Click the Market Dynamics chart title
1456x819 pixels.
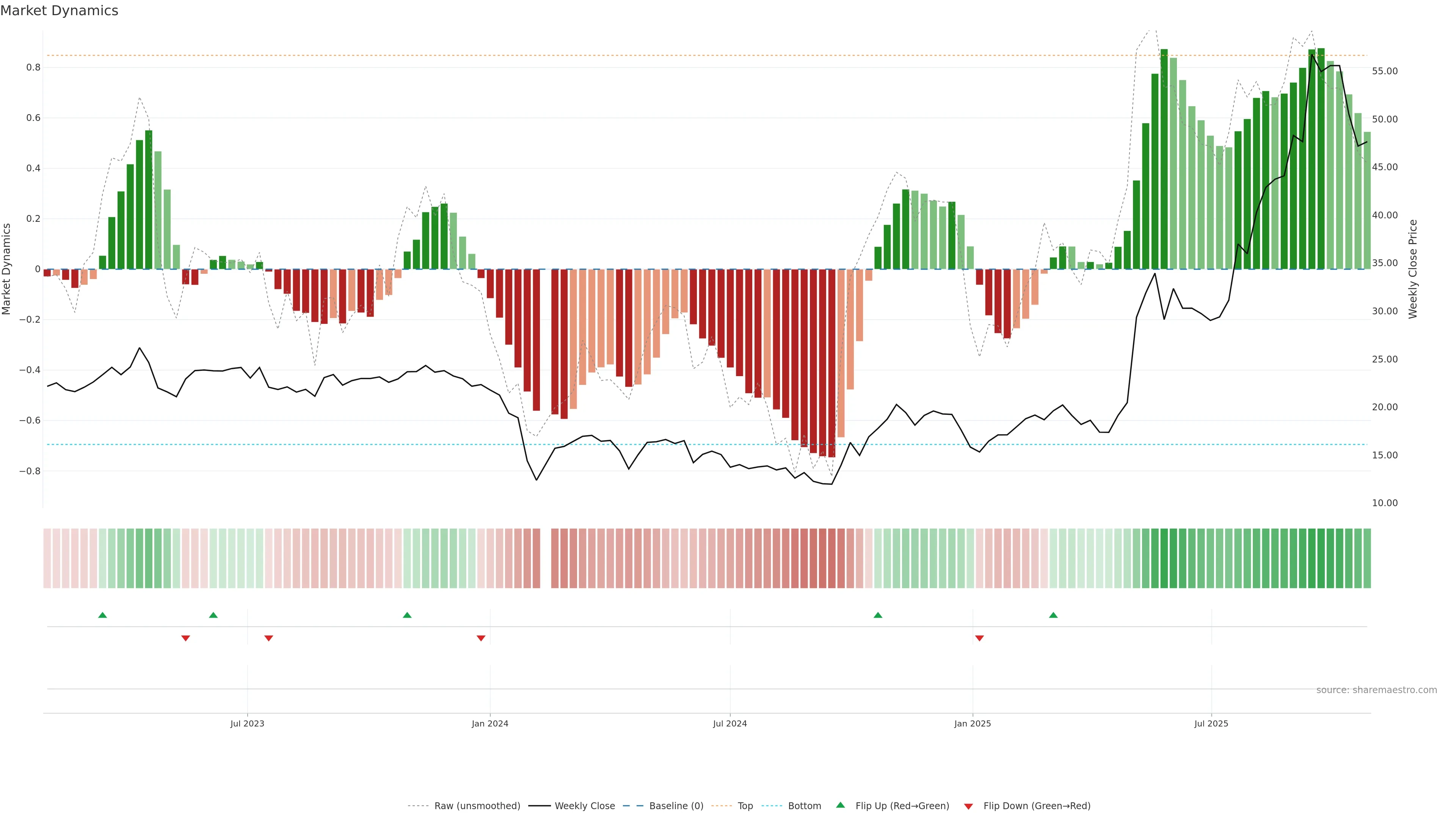tap(60, 11)
